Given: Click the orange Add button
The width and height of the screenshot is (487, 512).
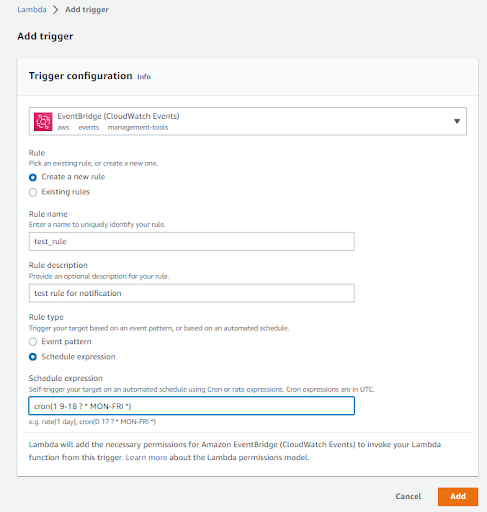Looking at the screenshot, I should coord(458,496).
